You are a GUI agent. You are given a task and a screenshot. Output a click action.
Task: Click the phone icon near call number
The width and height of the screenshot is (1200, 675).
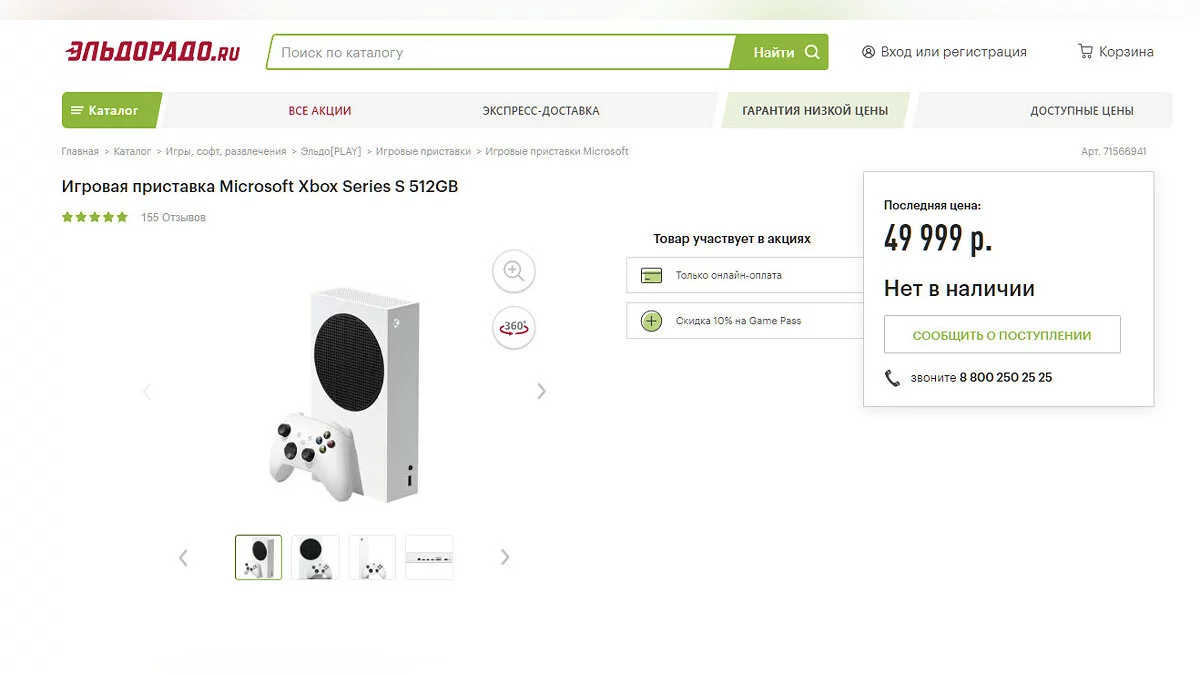tap(893, 378)
